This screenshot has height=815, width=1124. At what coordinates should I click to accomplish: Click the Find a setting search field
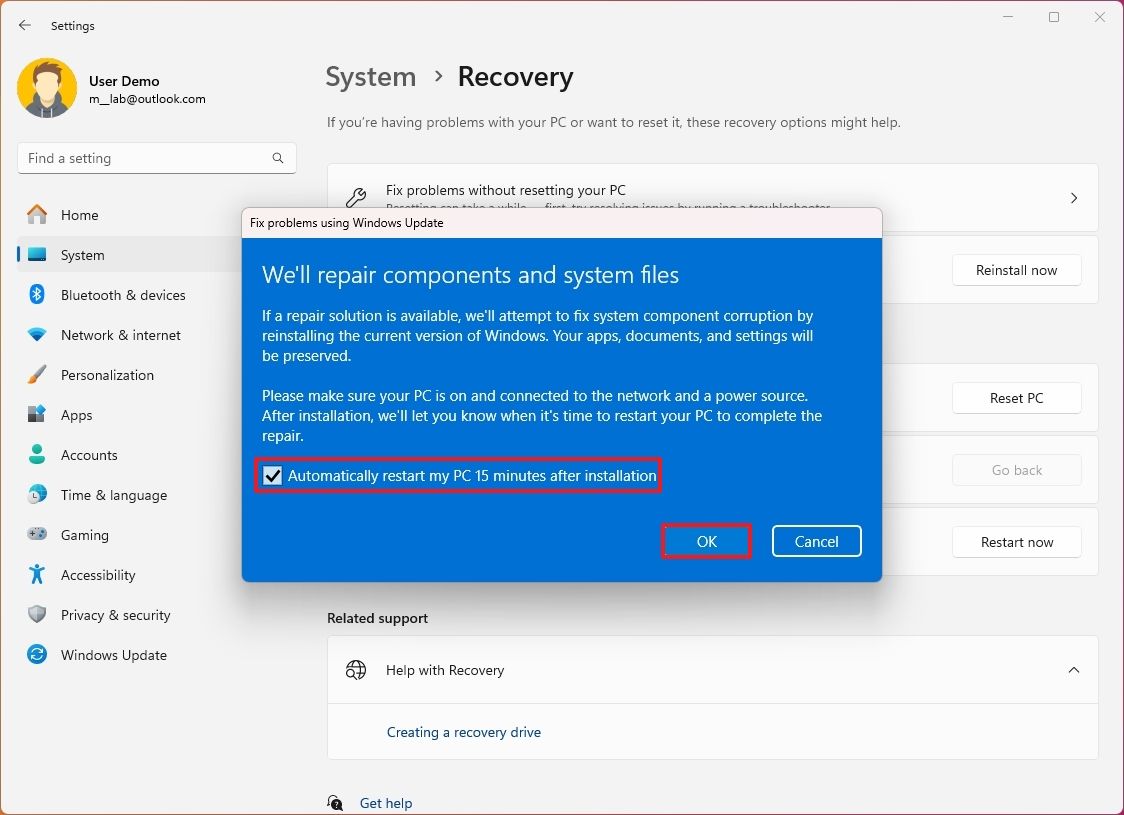(156, 158)
